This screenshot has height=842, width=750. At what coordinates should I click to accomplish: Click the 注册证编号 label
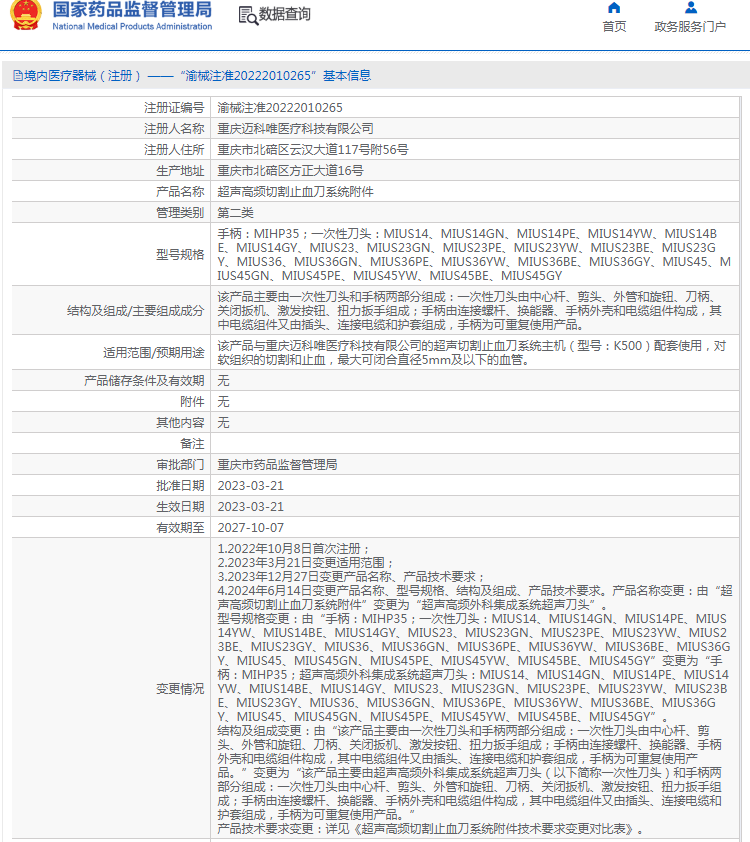click(174, 107)
